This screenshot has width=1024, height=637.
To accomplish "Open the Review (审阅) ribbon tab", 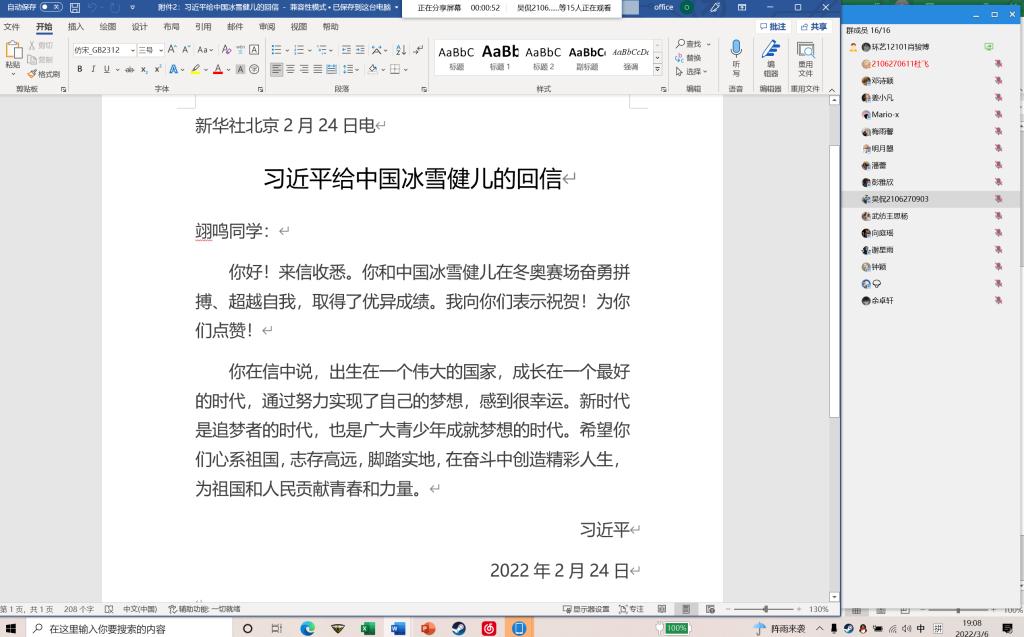I will click(266, 27).
